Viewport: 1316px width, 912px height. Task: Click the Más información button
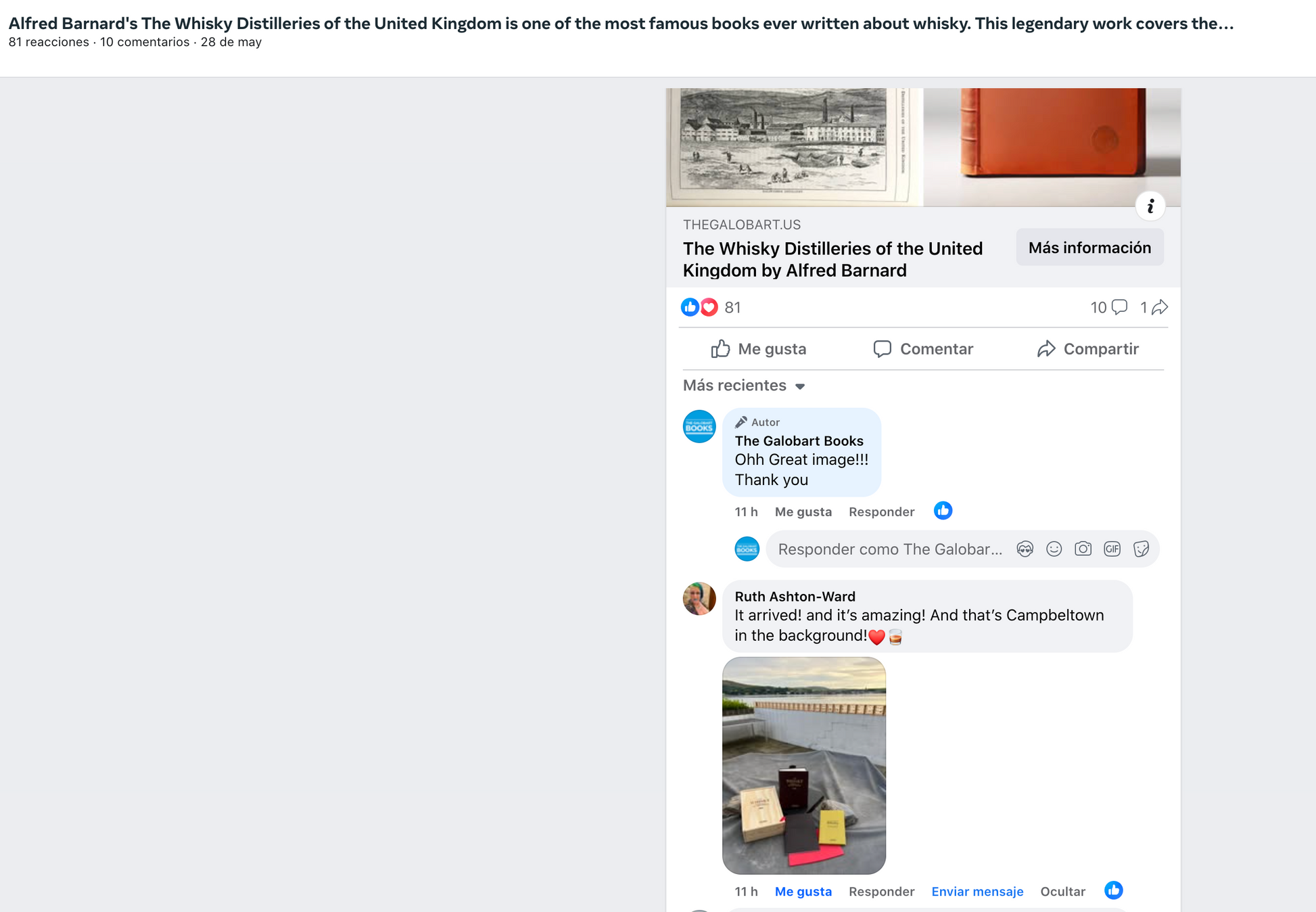1089,248
